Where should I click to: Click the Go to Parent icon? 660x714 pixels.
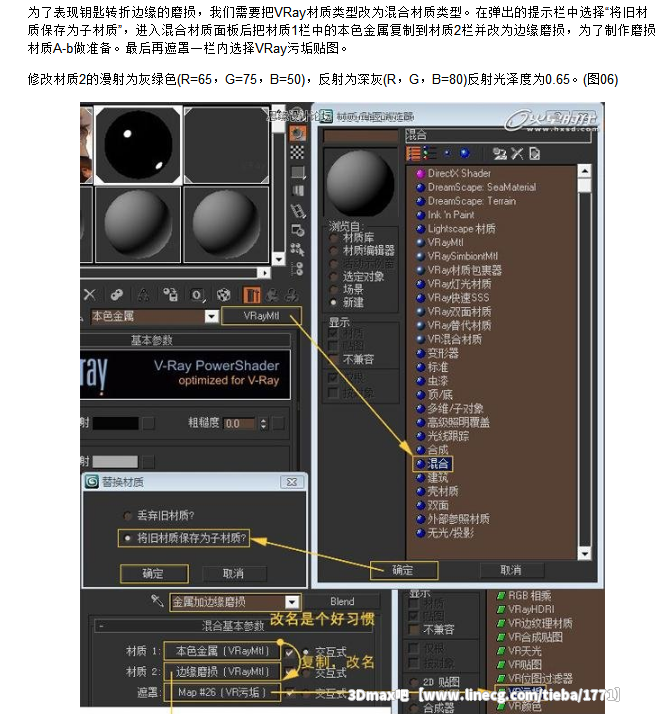tap(272, 295)
